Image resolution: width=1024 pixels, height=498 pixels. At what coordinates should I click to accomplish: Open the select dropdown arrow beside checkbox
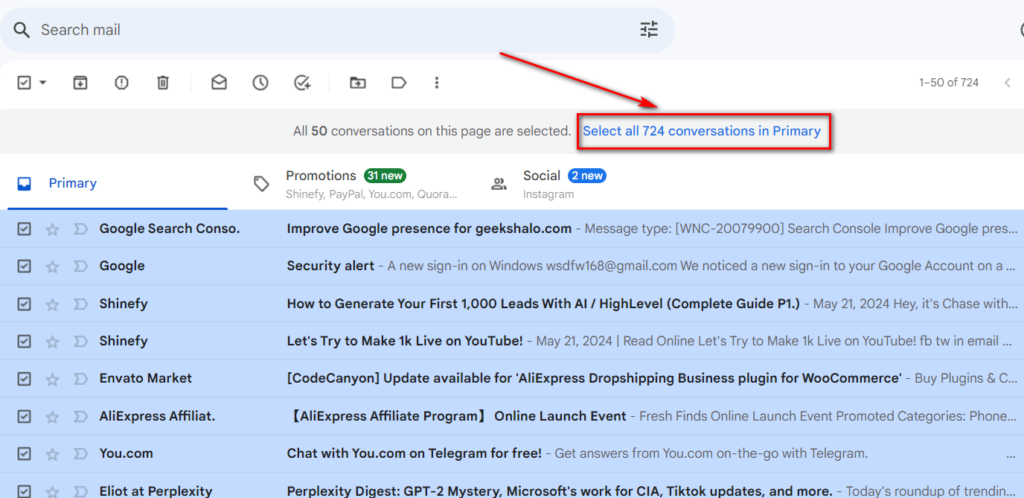pyautogui.click(x=43, y=83)
